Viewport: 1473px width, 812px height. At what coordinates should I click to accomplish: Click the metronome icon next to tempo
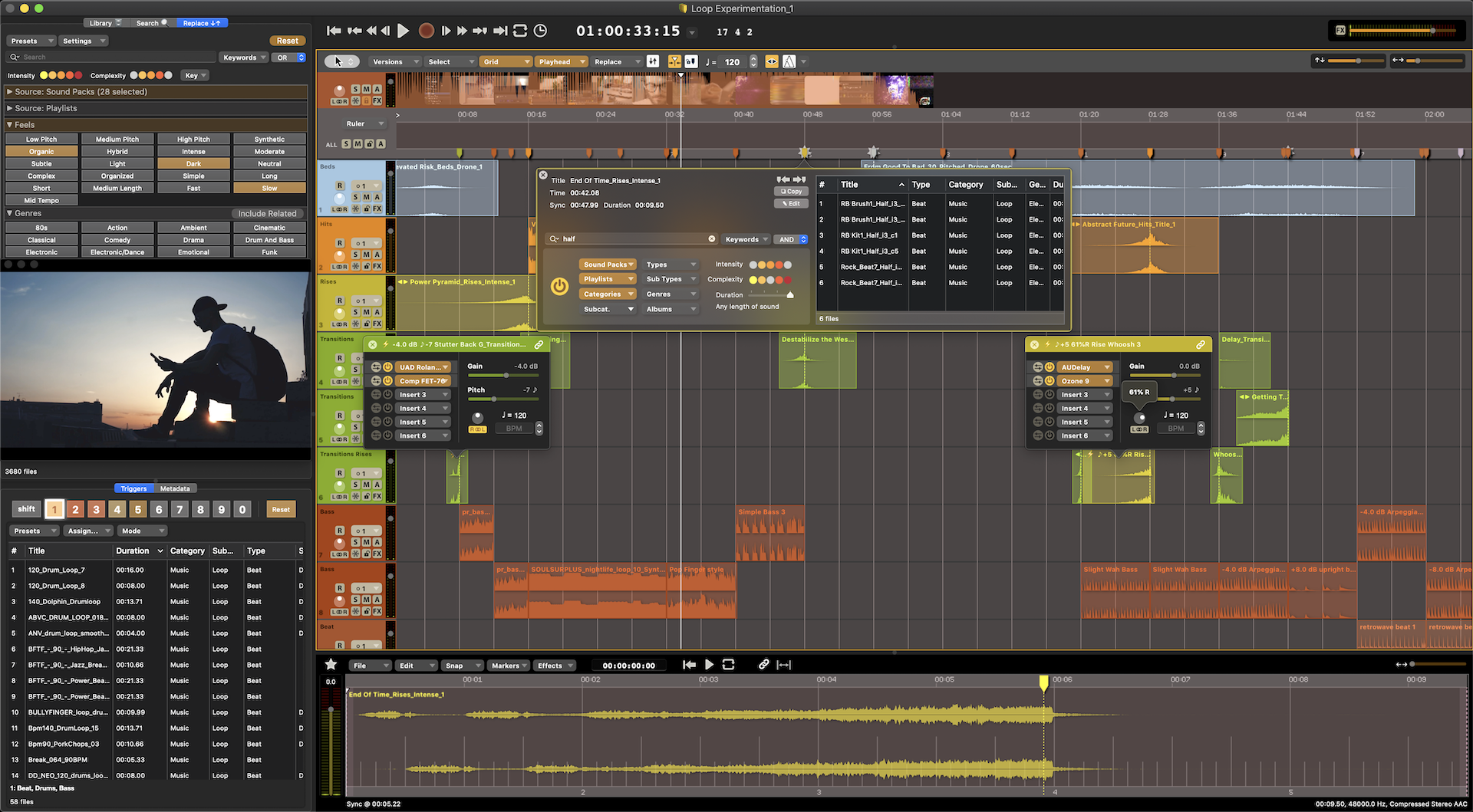pyautogui.click(x=789, y=61)
